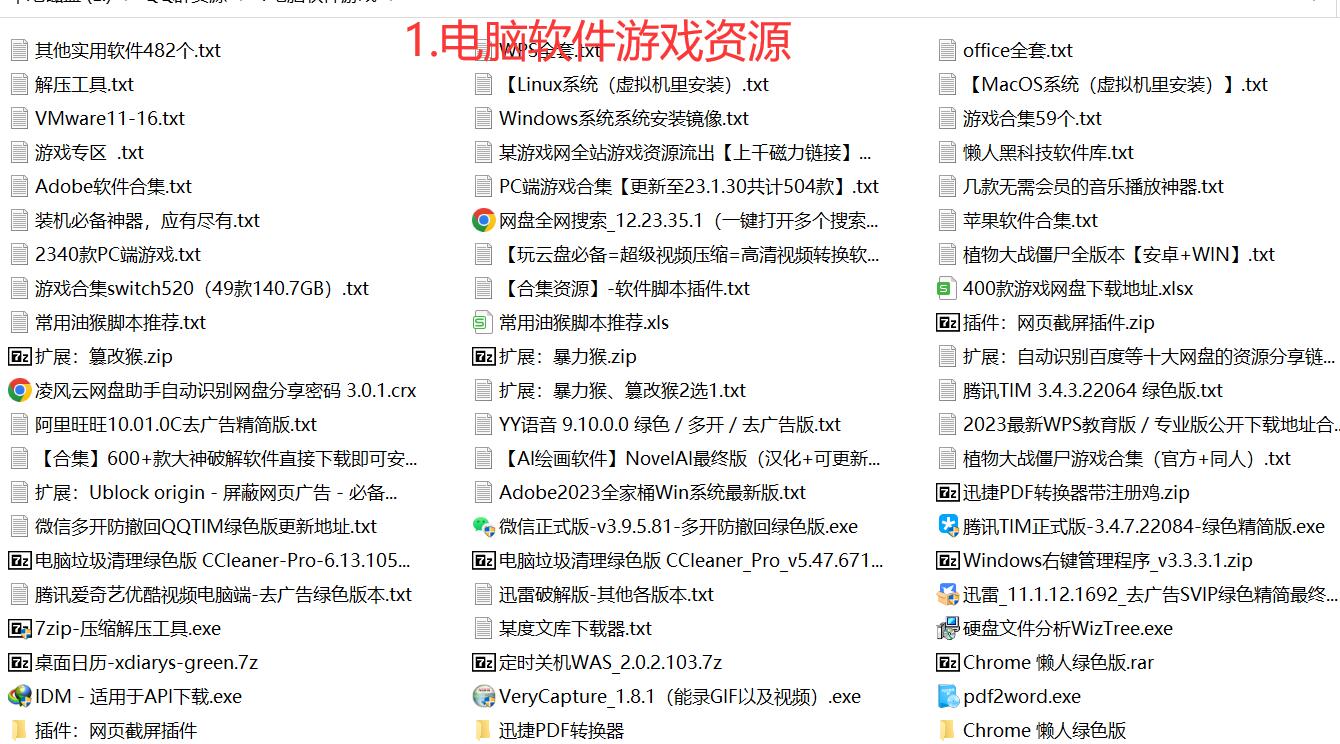Click the Thunder icon of 迅雷_11.1.12.1692 file

pyautogui.click(x=947, y=594)
